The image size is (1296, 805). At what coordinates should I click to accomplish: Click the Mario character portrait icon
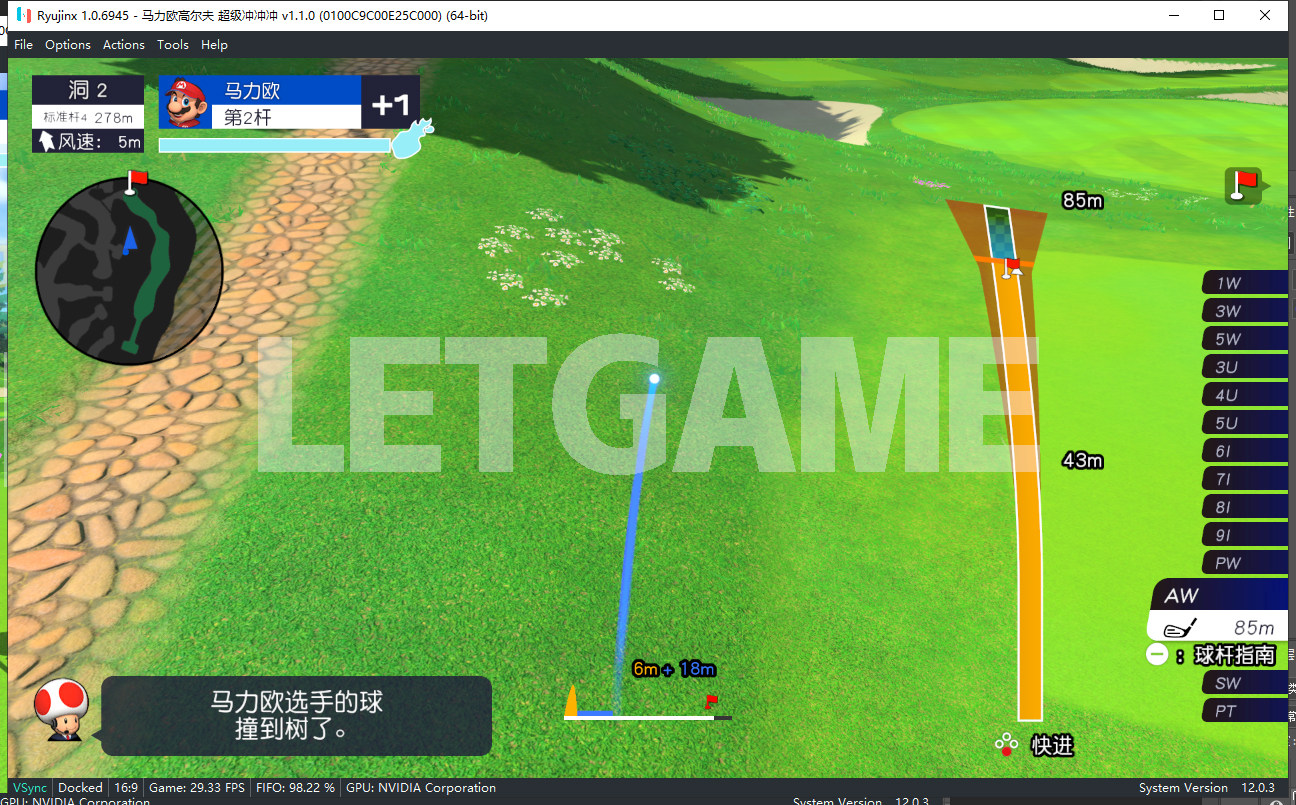pos(185,102)
